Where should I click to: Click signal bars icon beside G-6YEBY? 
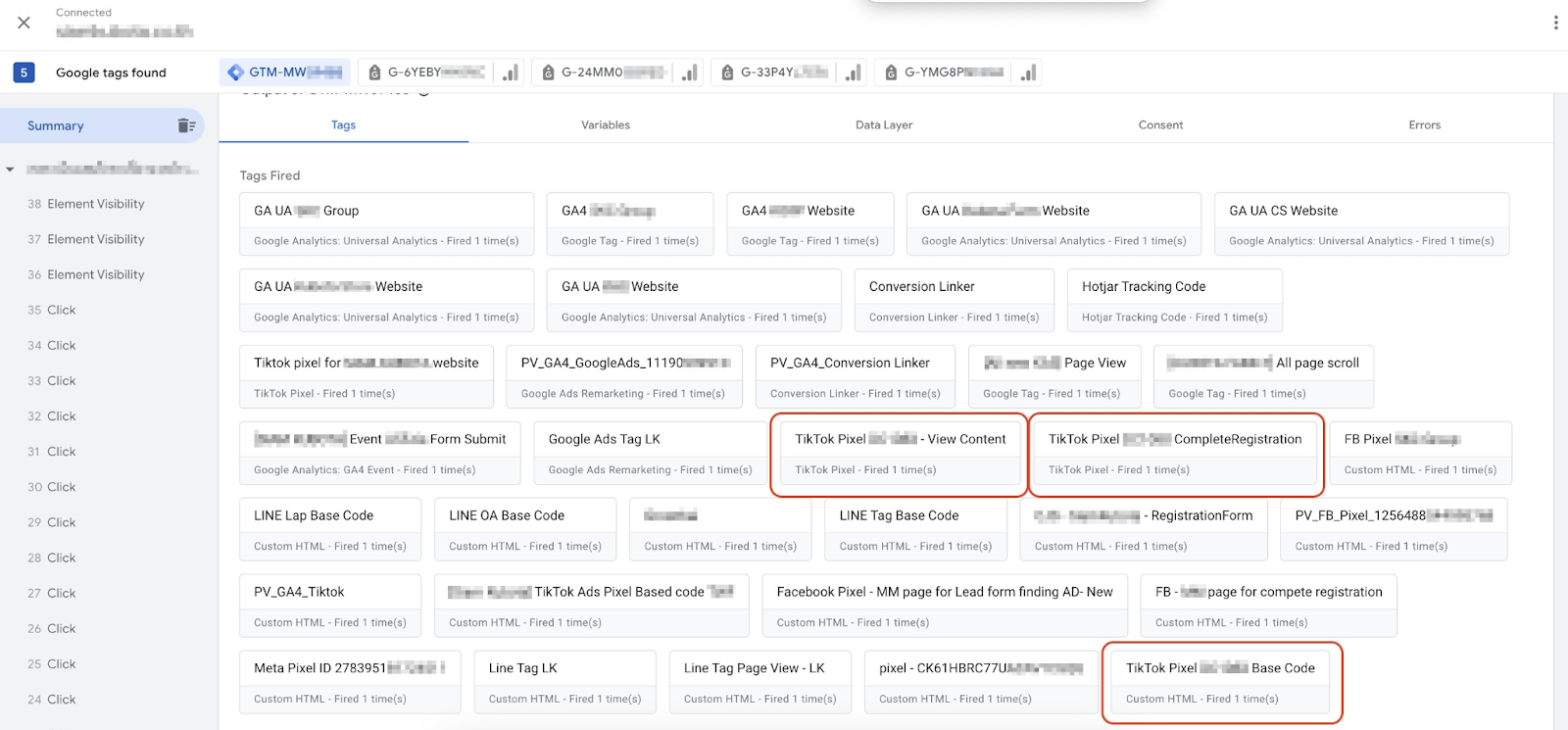[511, 73]
